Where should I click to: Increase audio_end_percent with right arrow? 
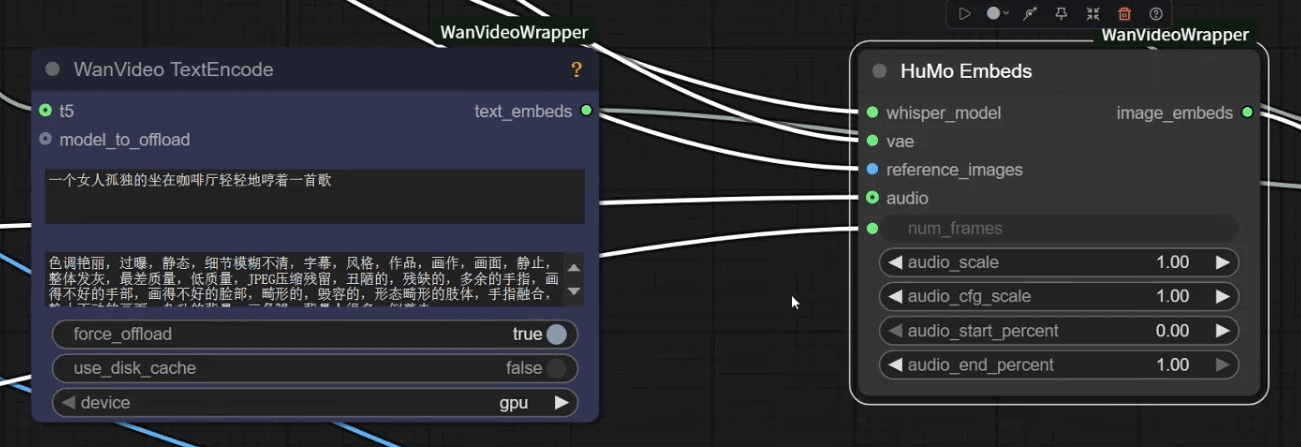[1222, 365]
